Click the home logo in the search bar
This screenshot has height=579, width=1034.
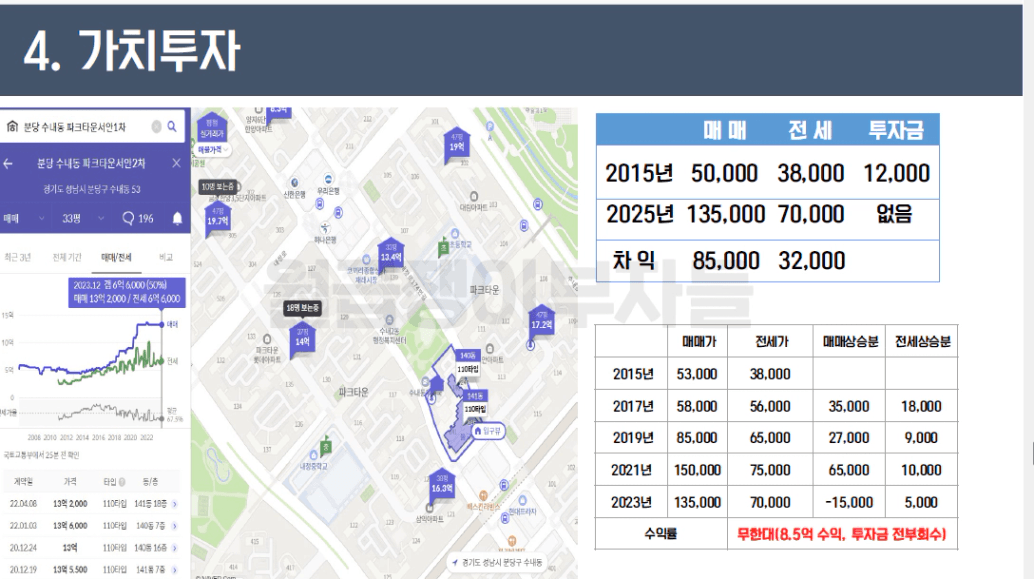coord(12,127)
